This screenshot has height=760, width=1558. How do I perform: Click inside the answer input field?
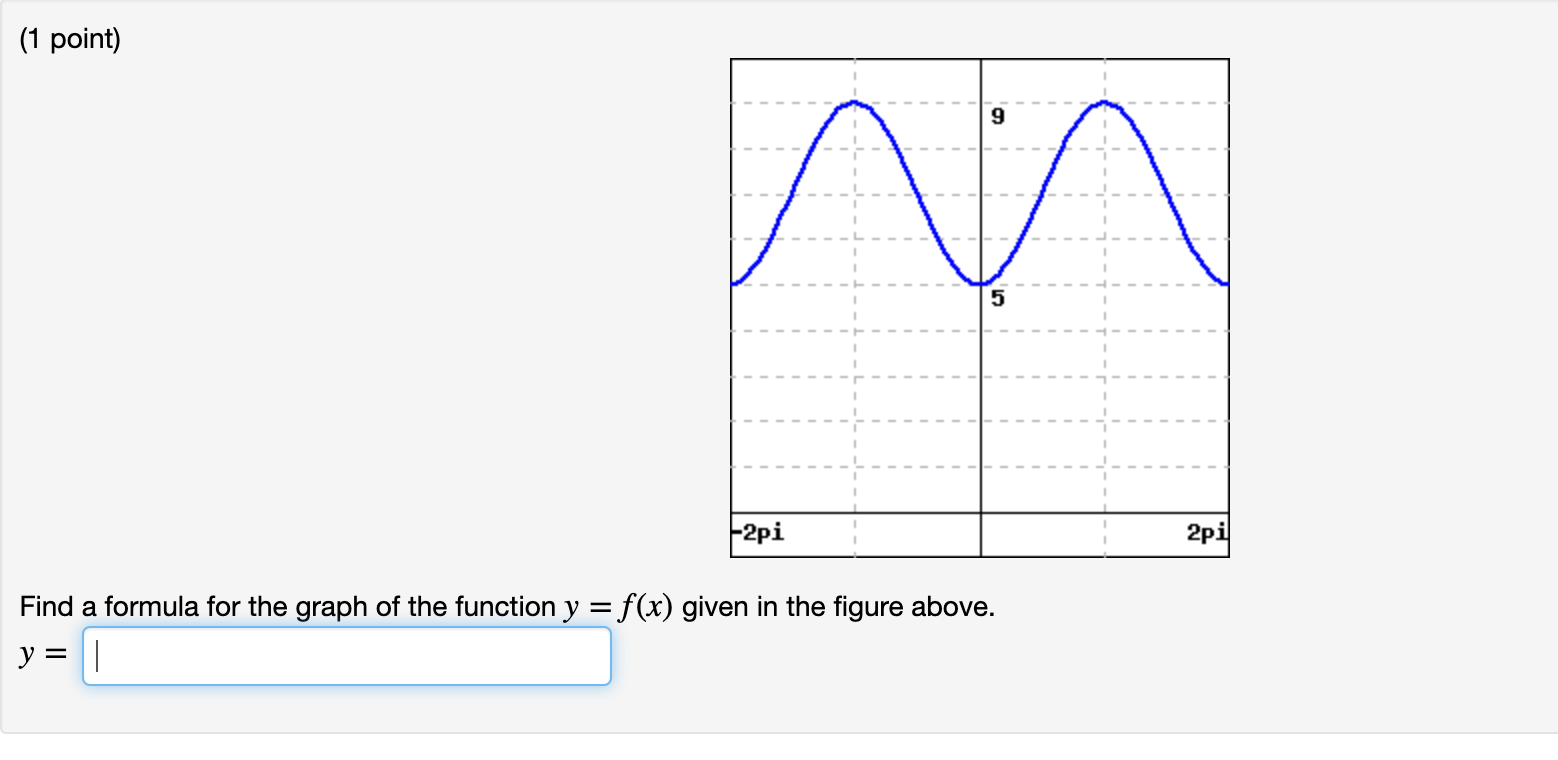[345, 655]
